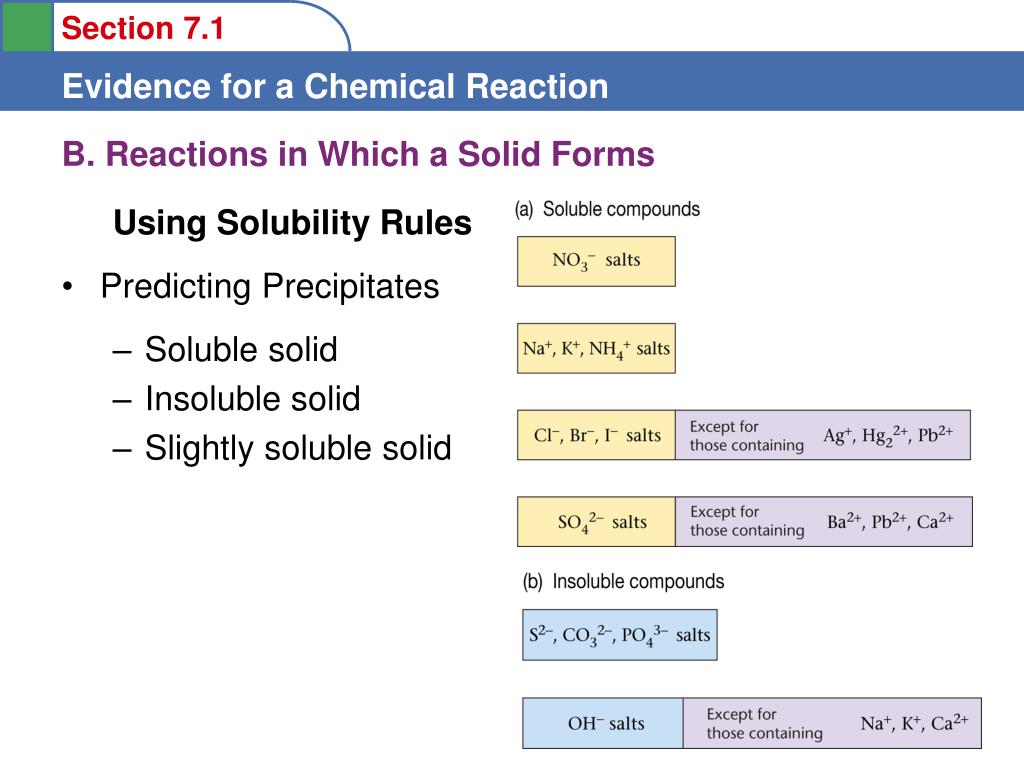The height and width of the screenshot is (768, 1024).
Task: Select the yellow NO3− salts box
Action: coord(596,261)
